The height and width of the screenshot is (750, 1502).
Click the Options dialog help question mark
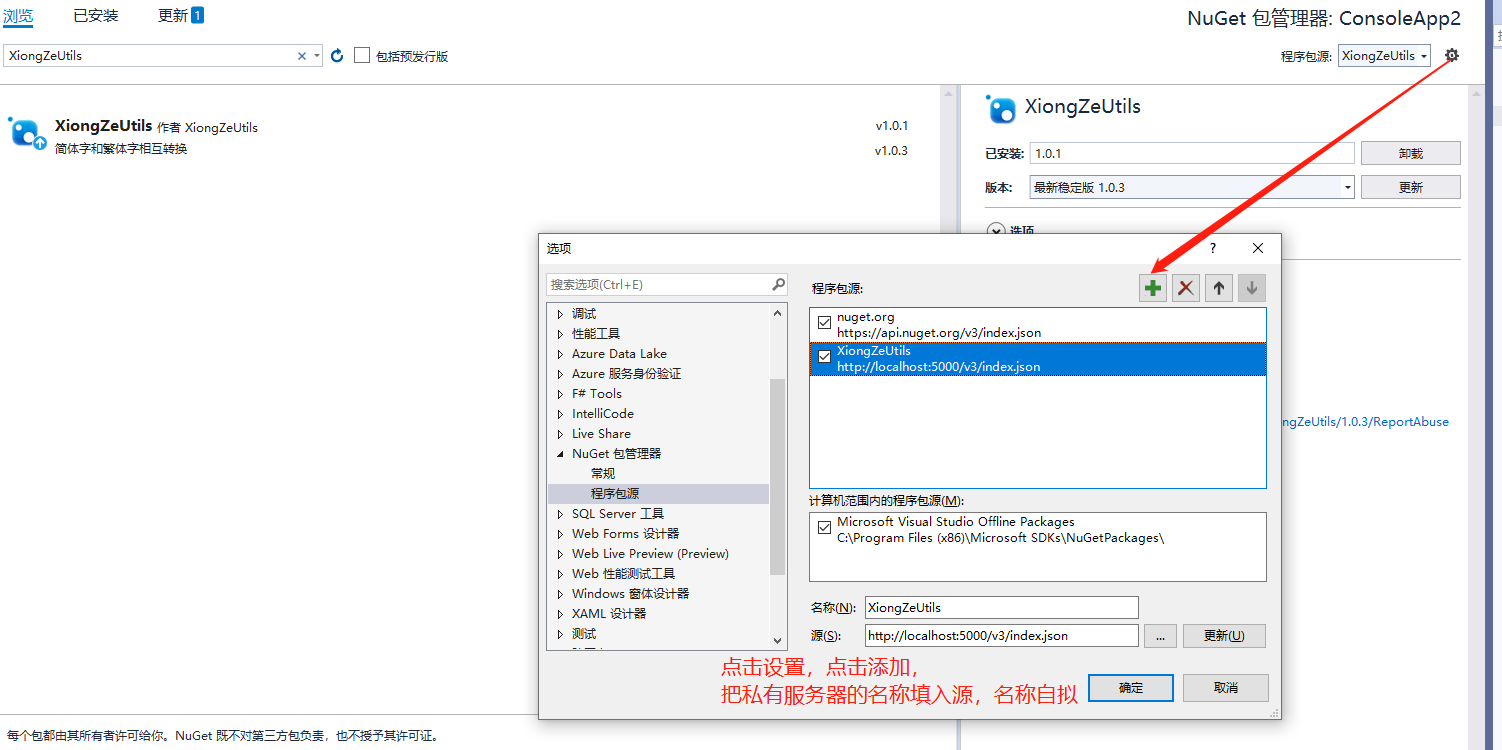(1213, 248)
